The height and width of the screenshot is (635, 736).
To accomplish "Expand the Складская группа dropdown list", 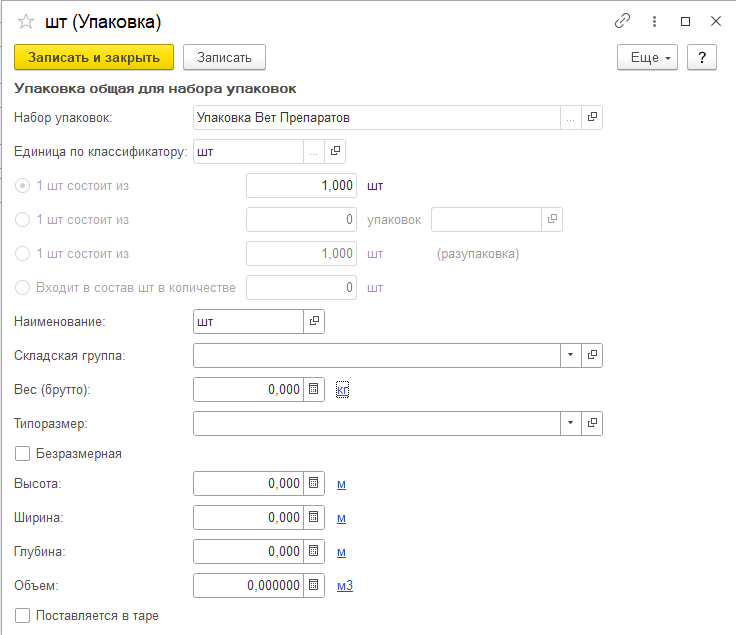I will (x=570, y=356).
